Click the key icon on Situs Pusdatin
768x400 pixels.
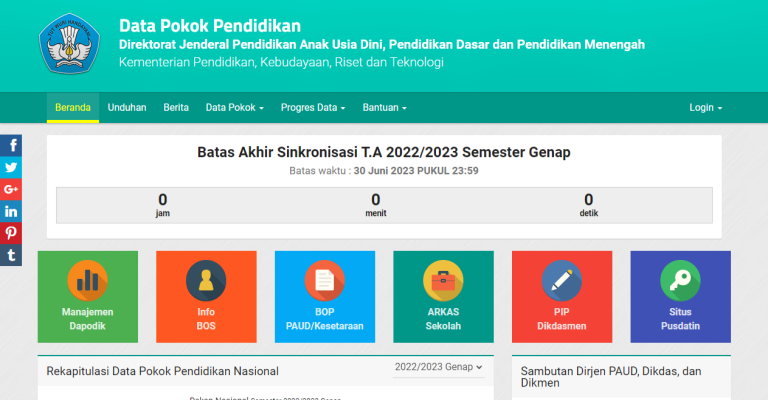point(680,281)
